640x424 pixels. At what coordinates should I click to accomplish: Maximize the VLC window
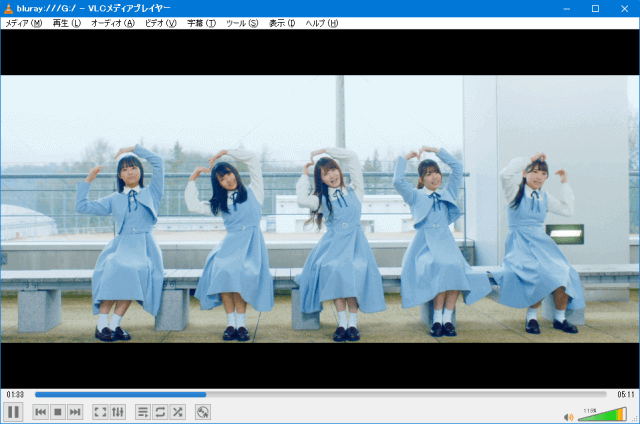pos(596,9)
